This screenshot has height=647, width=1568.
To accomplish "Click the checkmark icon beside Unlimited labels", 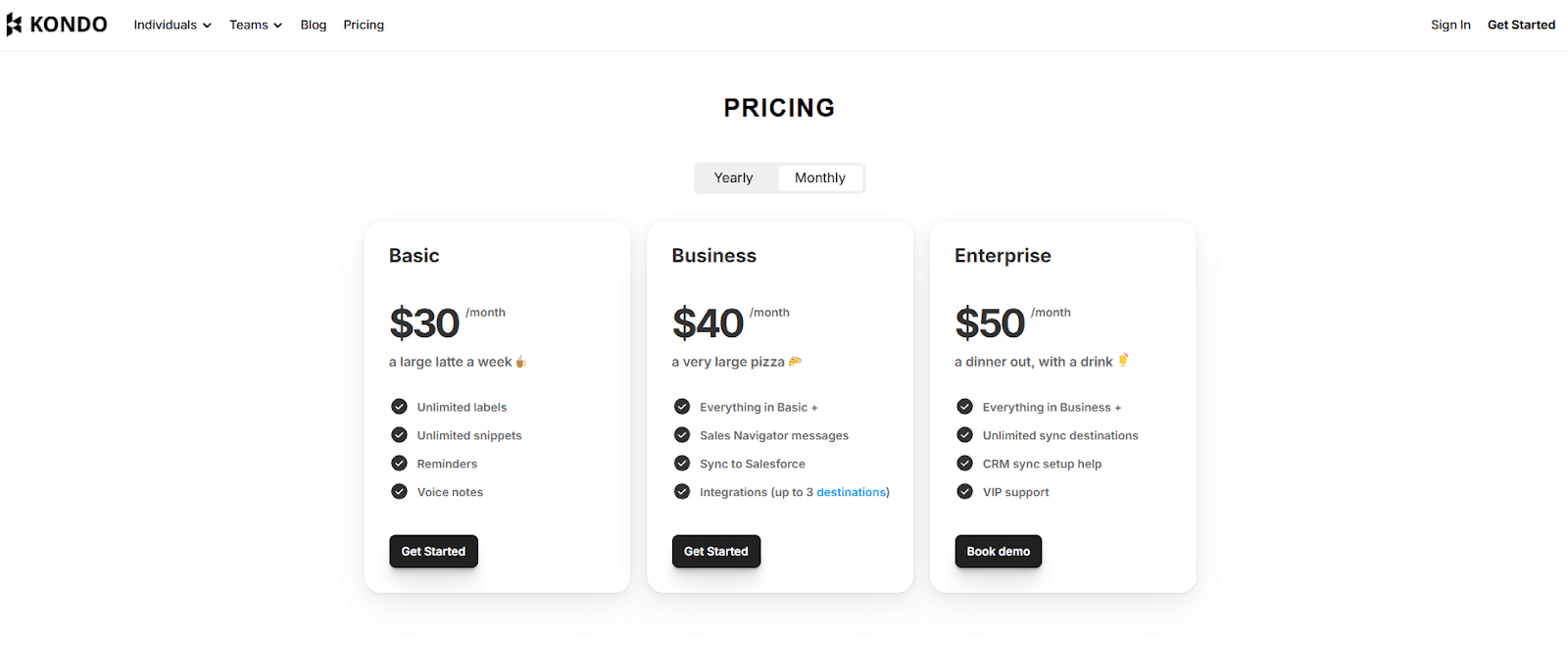I will coord(399,407).
